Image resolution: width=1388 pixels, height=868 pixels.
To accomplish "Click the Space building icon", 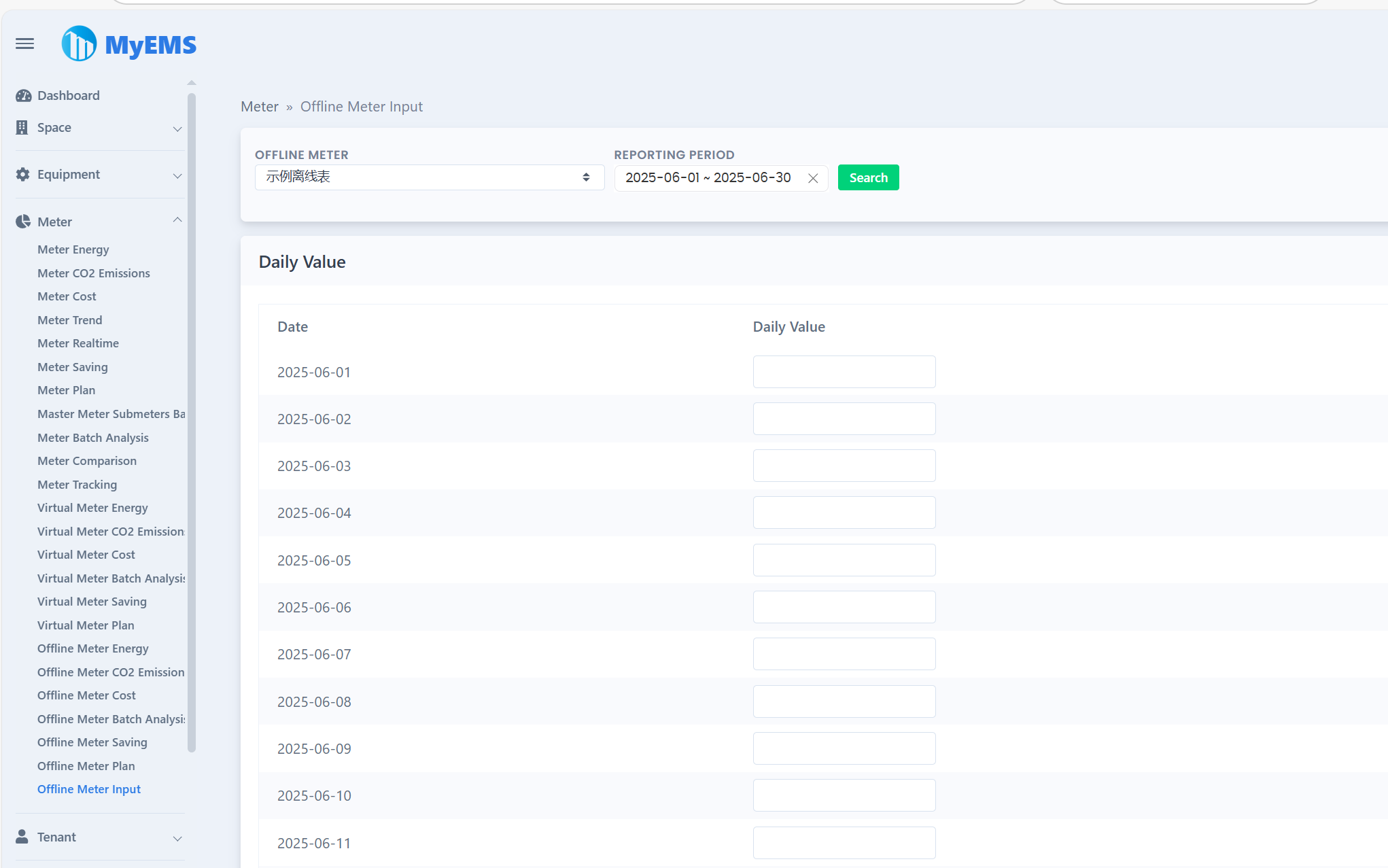I will (x=22, y=128).
